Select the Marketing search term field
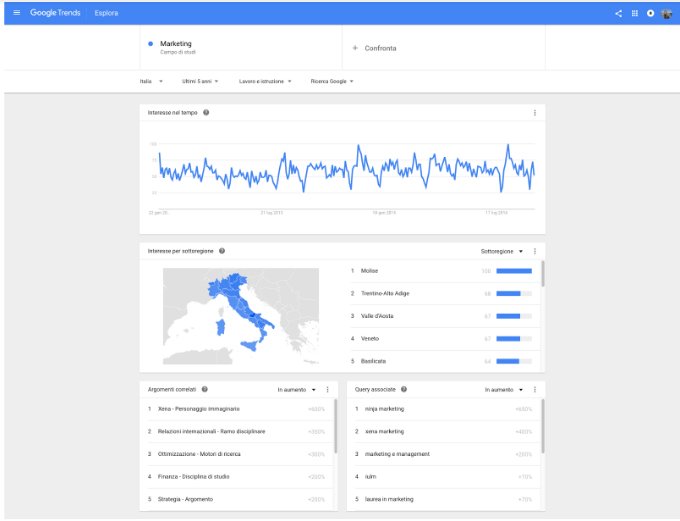 [241, 47]
